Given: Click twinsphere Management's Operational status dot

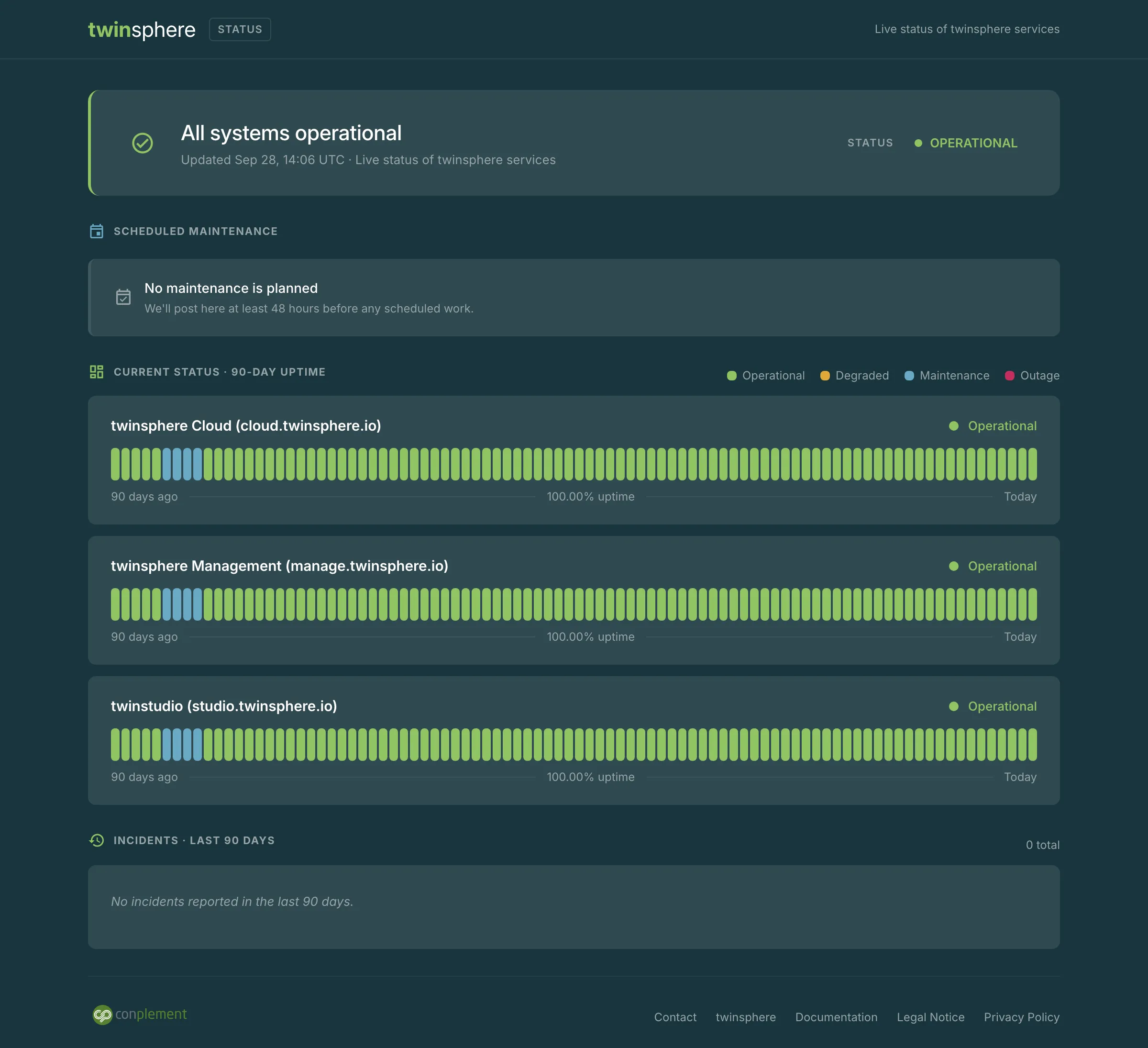Looking at the screenshot, I should click(954, 566).
